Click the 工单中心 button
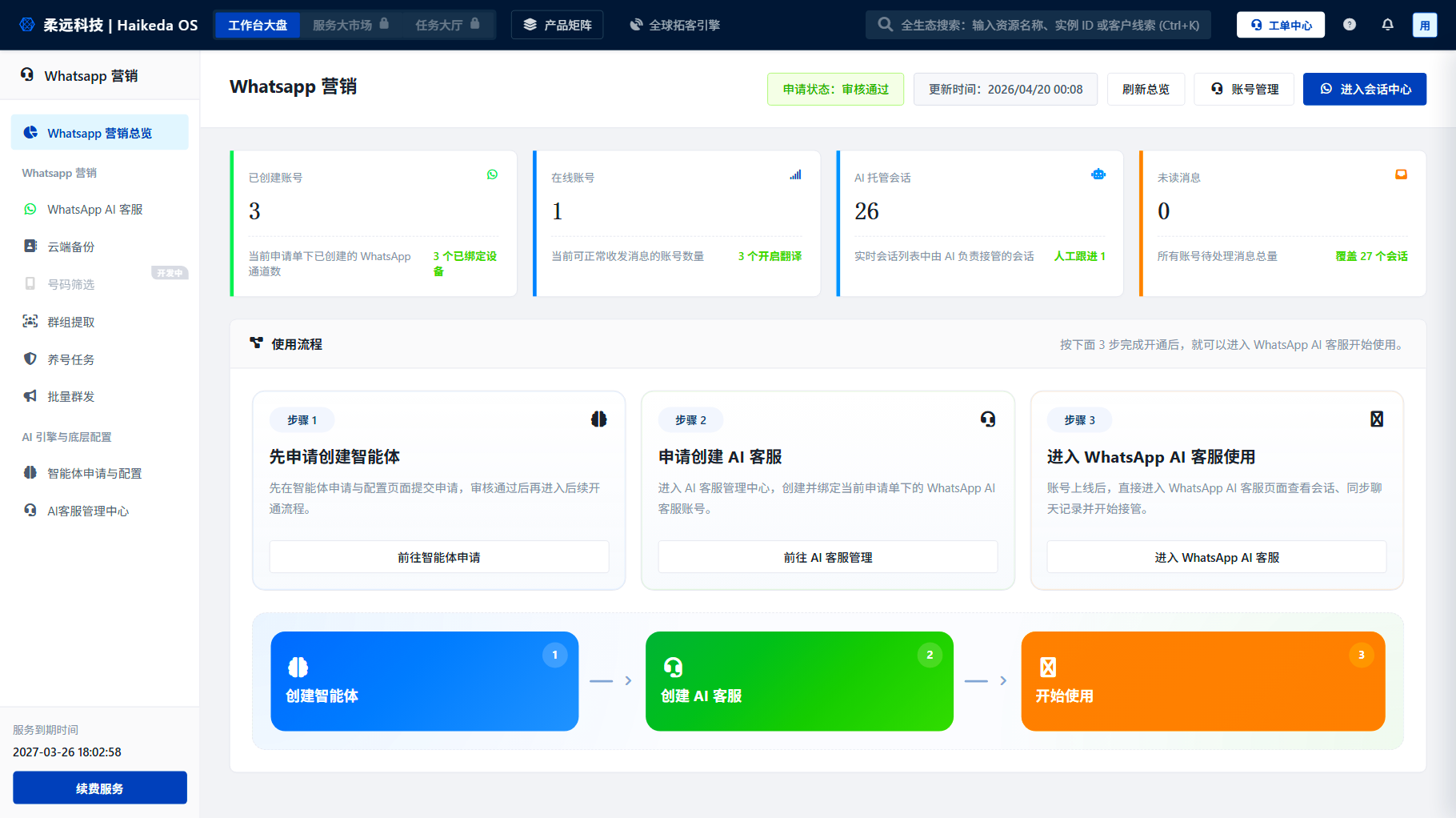 point(1281,25)
